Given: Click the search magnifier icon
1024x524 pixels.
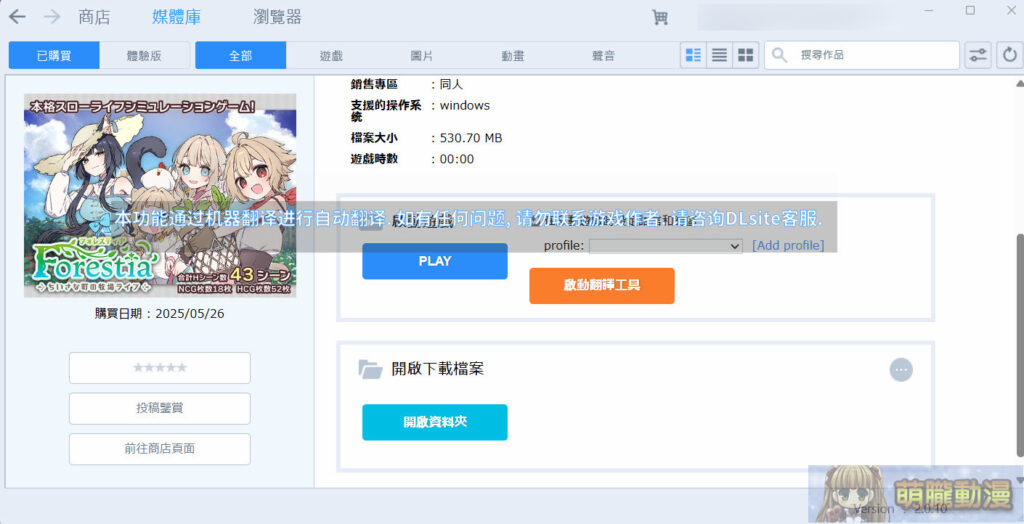Looking at the screenshot, I should [x=779, y=55].
